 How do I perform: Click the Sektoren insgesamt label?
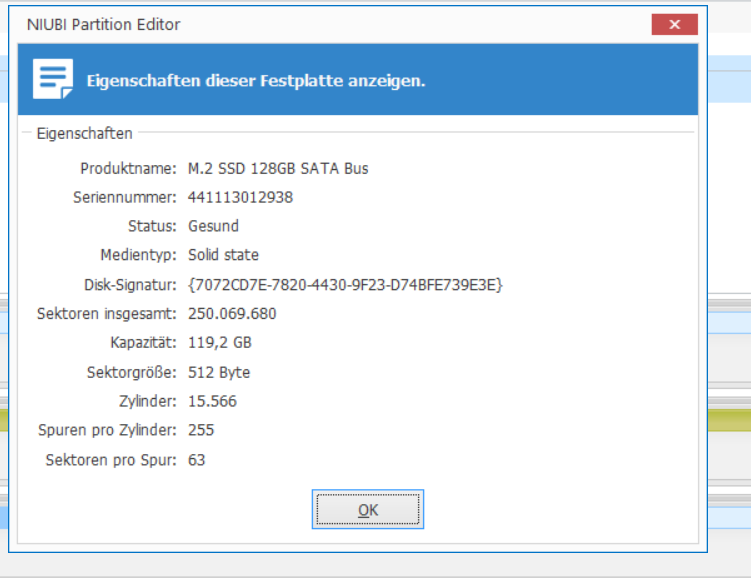coord(107,314)
